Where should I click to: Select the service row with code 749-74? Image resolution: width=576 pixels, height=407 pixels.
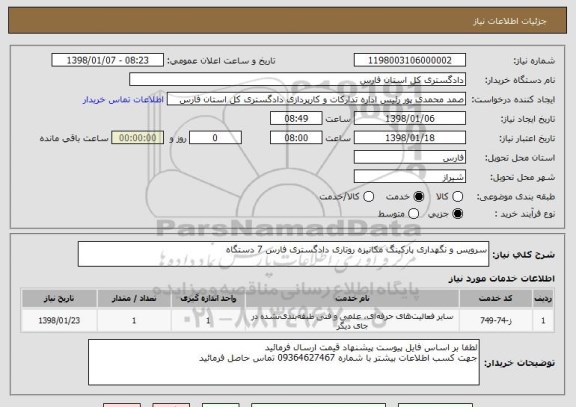point(287,321)
